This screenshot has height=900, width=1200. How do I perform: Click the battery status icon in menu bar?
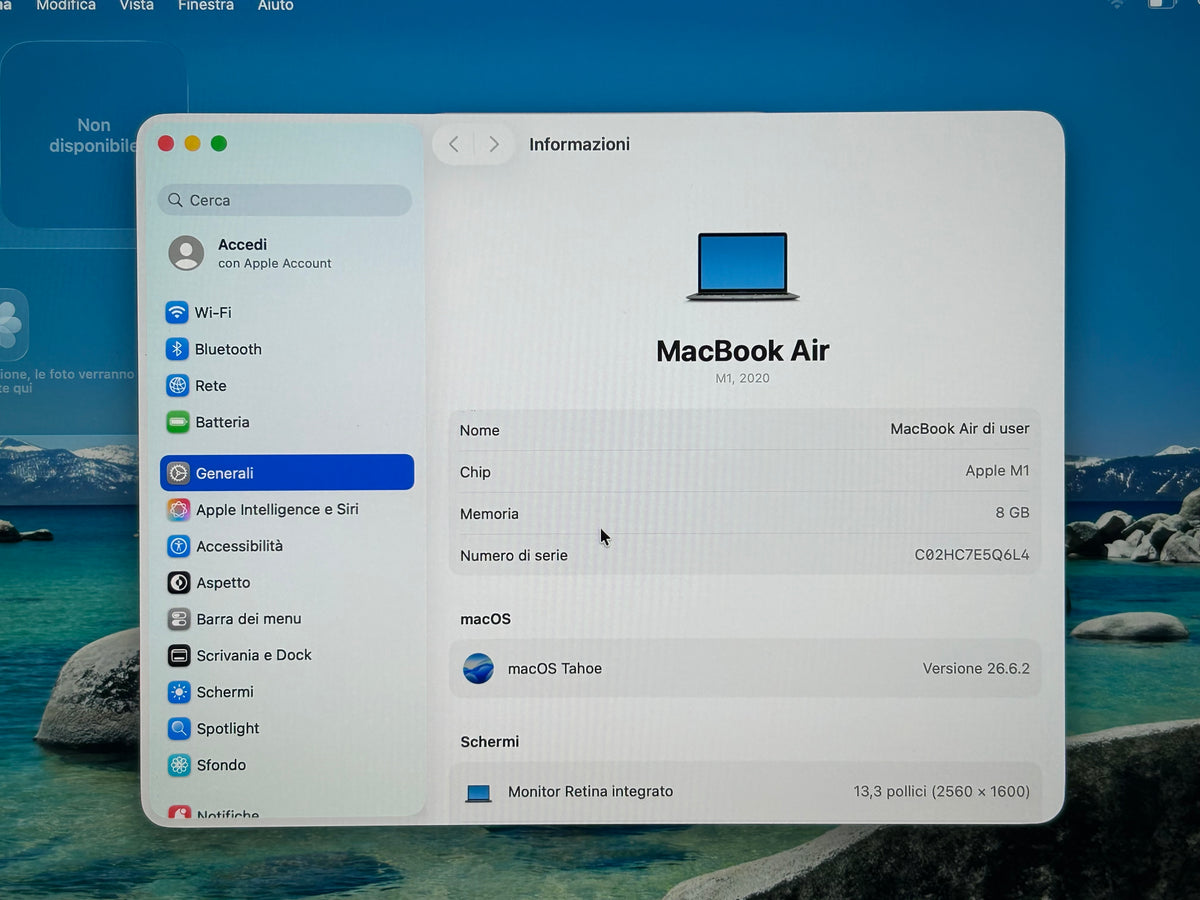coord(1162,4)
